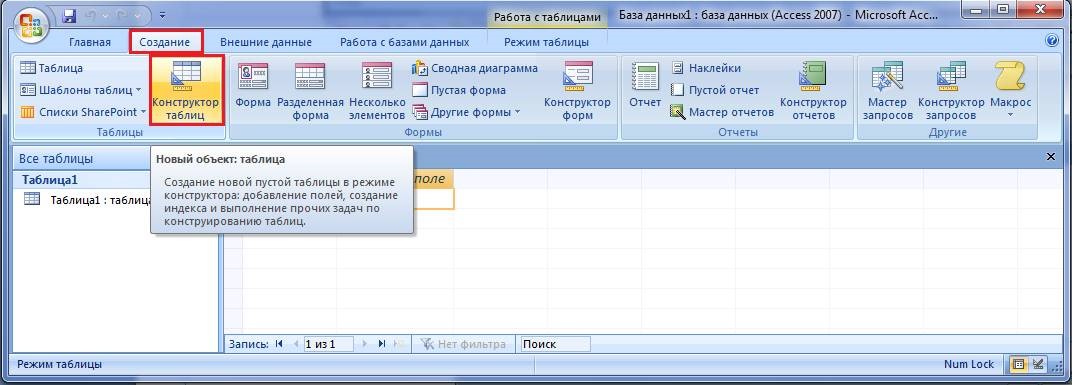Open the Customize Quick Access Toolbar dropdown
1072x385 pixels.
point(162,14)
